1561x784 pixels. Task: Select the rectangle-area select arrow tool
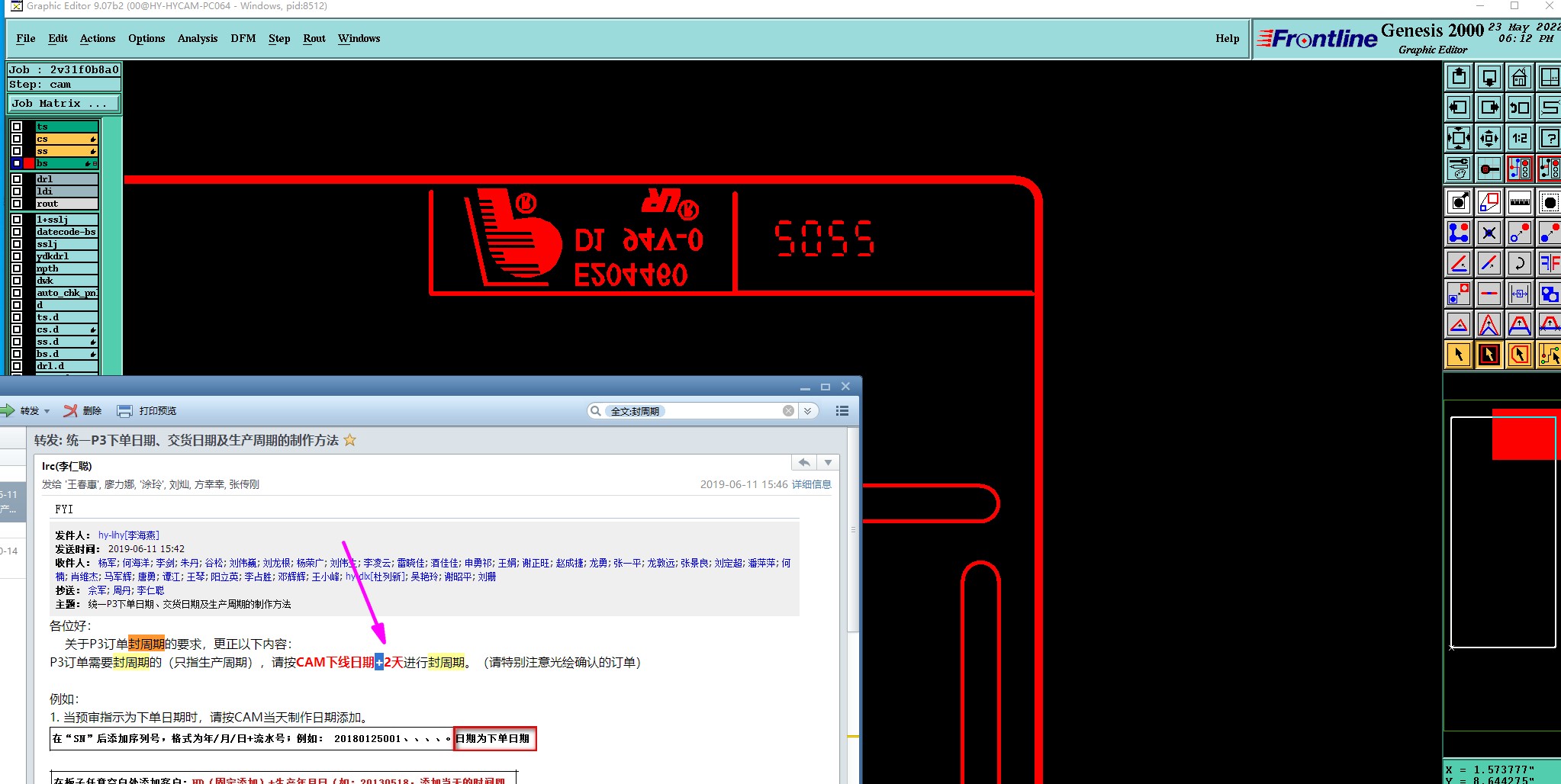point(1489,355)
